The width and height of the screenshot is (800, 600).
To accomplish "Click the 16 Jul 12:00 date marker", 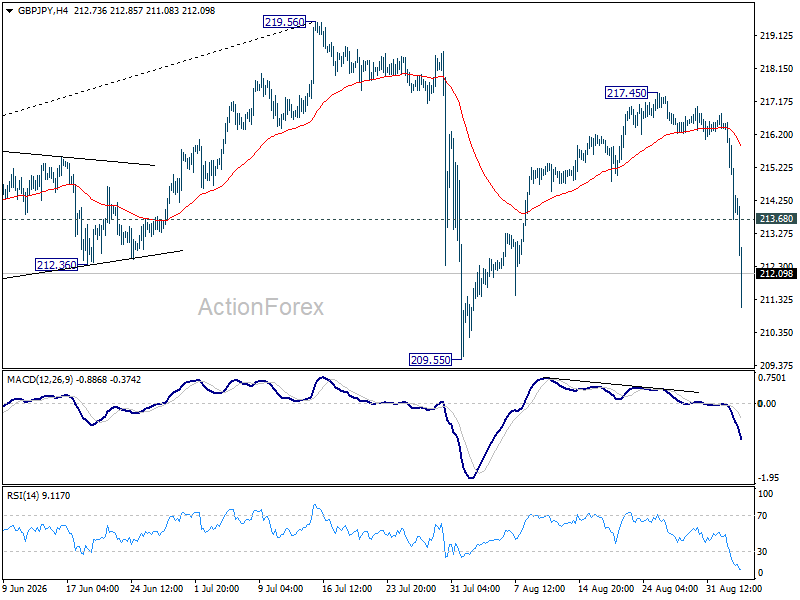I will (x=347, y=588).
